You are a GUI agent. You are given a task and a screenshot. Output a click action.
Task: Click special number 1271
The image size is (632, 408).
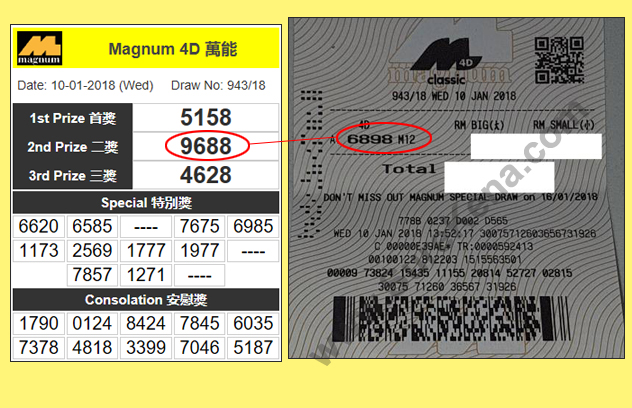(146, 275)
